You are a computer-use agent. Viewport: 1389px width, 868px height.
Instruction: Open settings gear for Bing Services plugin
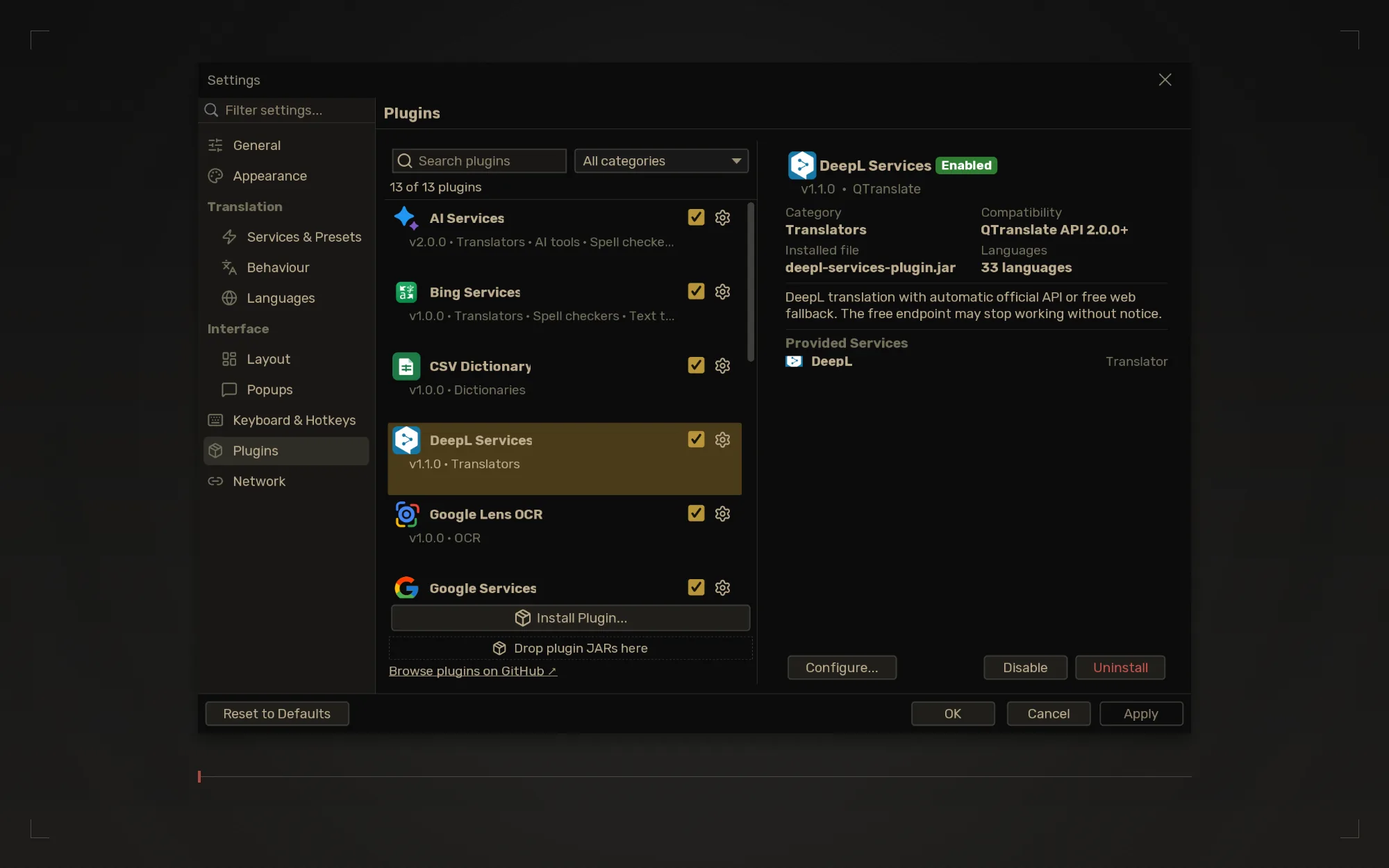[x=722, y=292]
